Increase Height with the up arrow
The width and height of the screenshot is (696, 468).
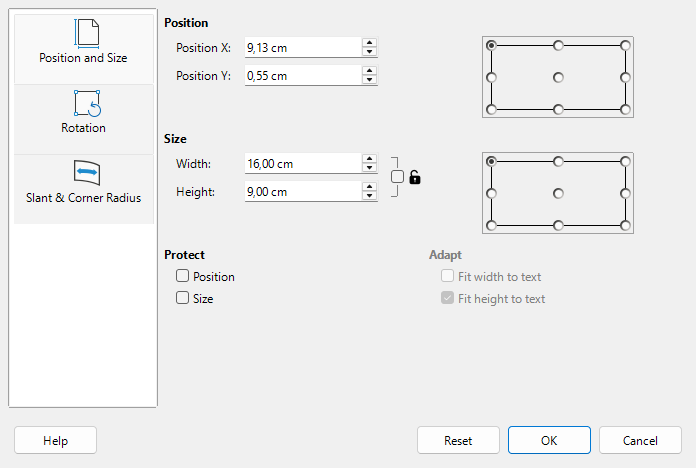(369, 186)
